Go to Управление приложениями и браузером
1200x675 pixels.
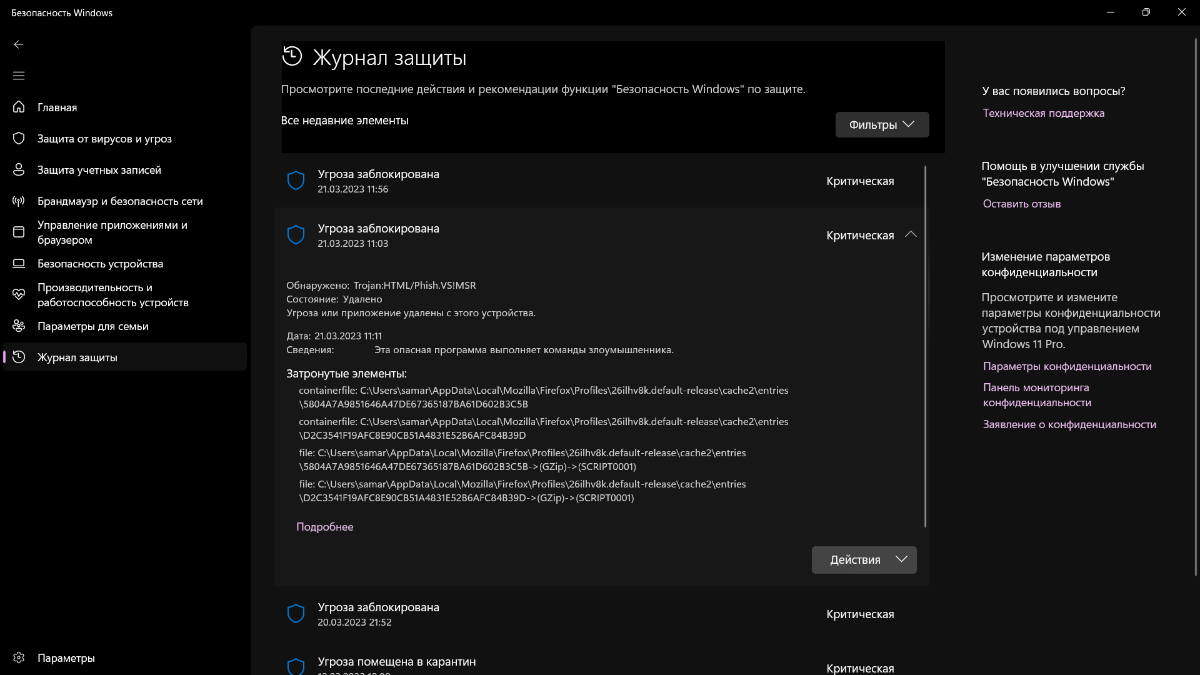pyautogui.click(x=112, y=233)
